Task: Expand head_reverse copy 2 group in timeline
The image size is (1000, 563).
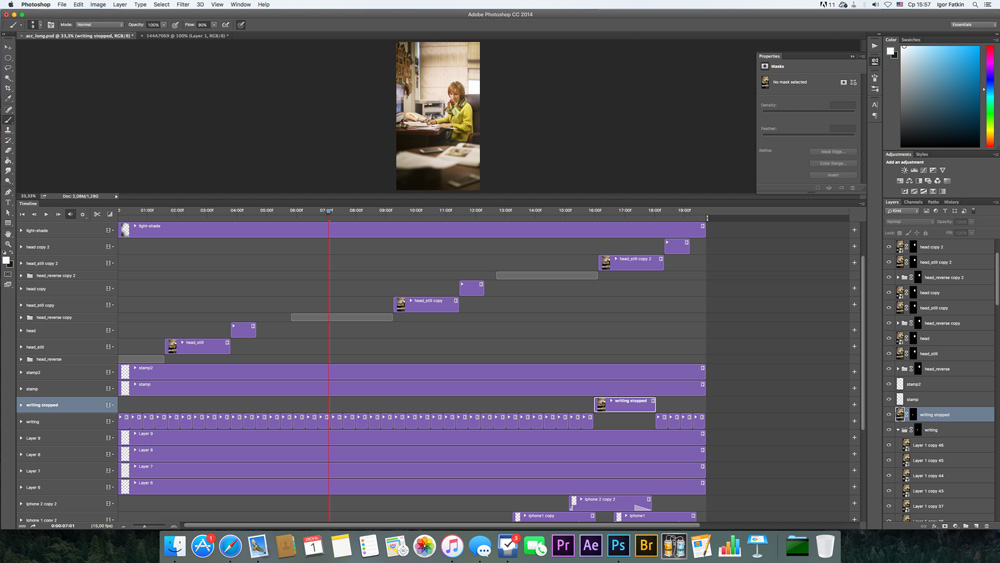Action: coord(21,276)
